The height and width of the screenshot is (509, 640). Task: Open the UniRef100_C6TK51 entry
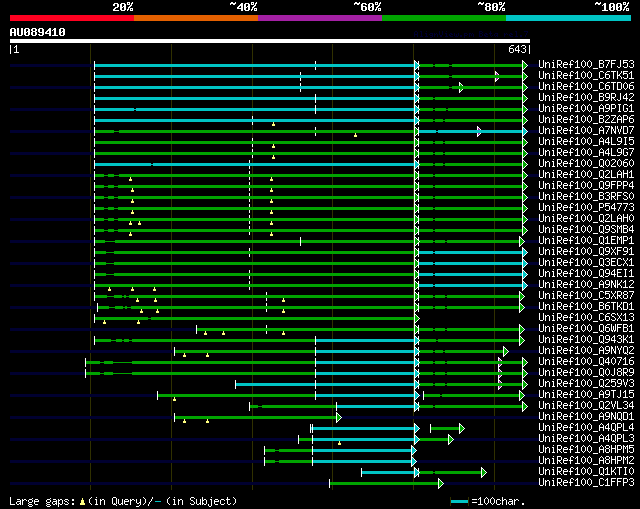(x=586, y=76)
